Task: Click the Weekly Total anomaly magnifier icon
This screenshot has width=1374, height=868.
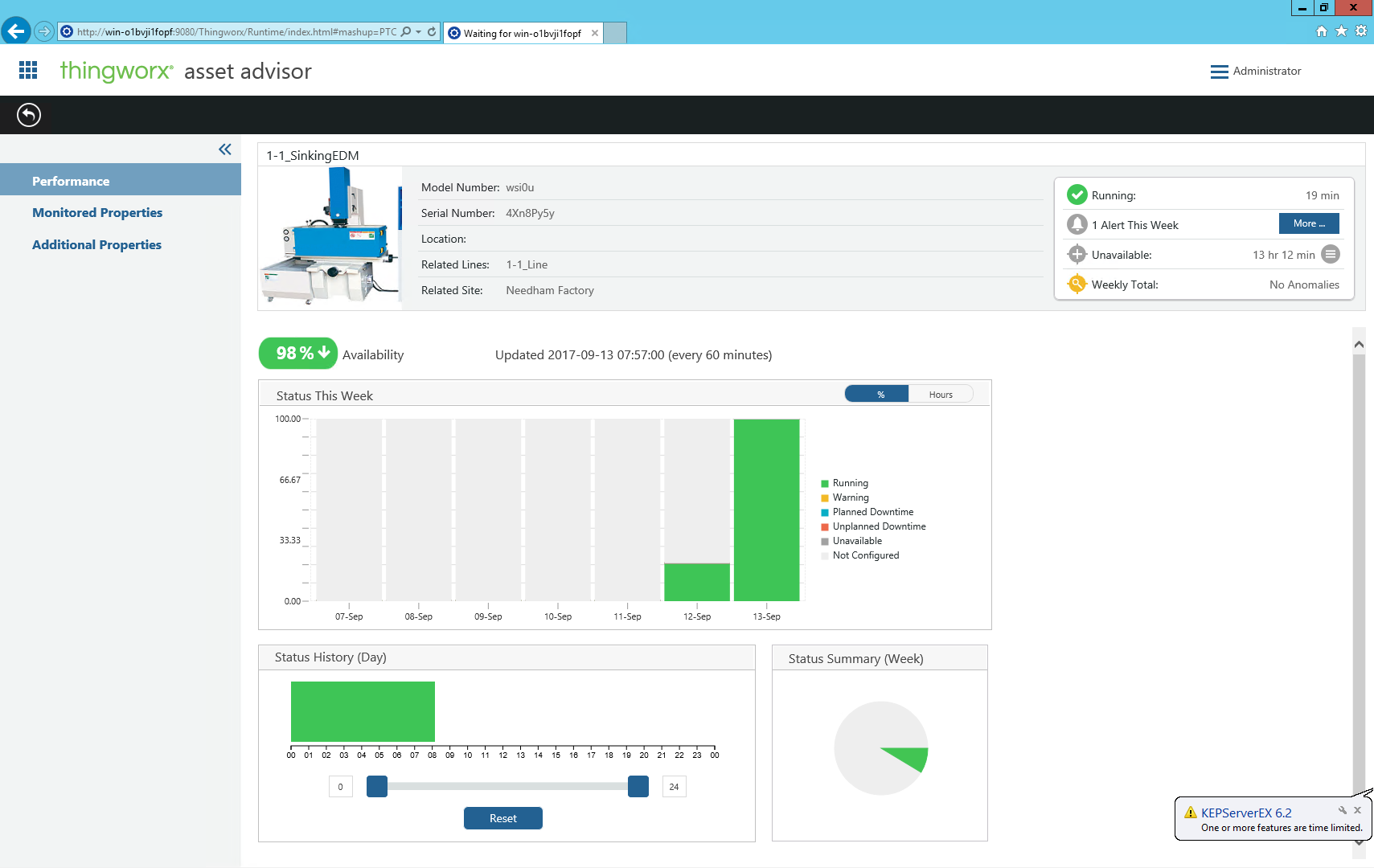Action: [1077, 285]
